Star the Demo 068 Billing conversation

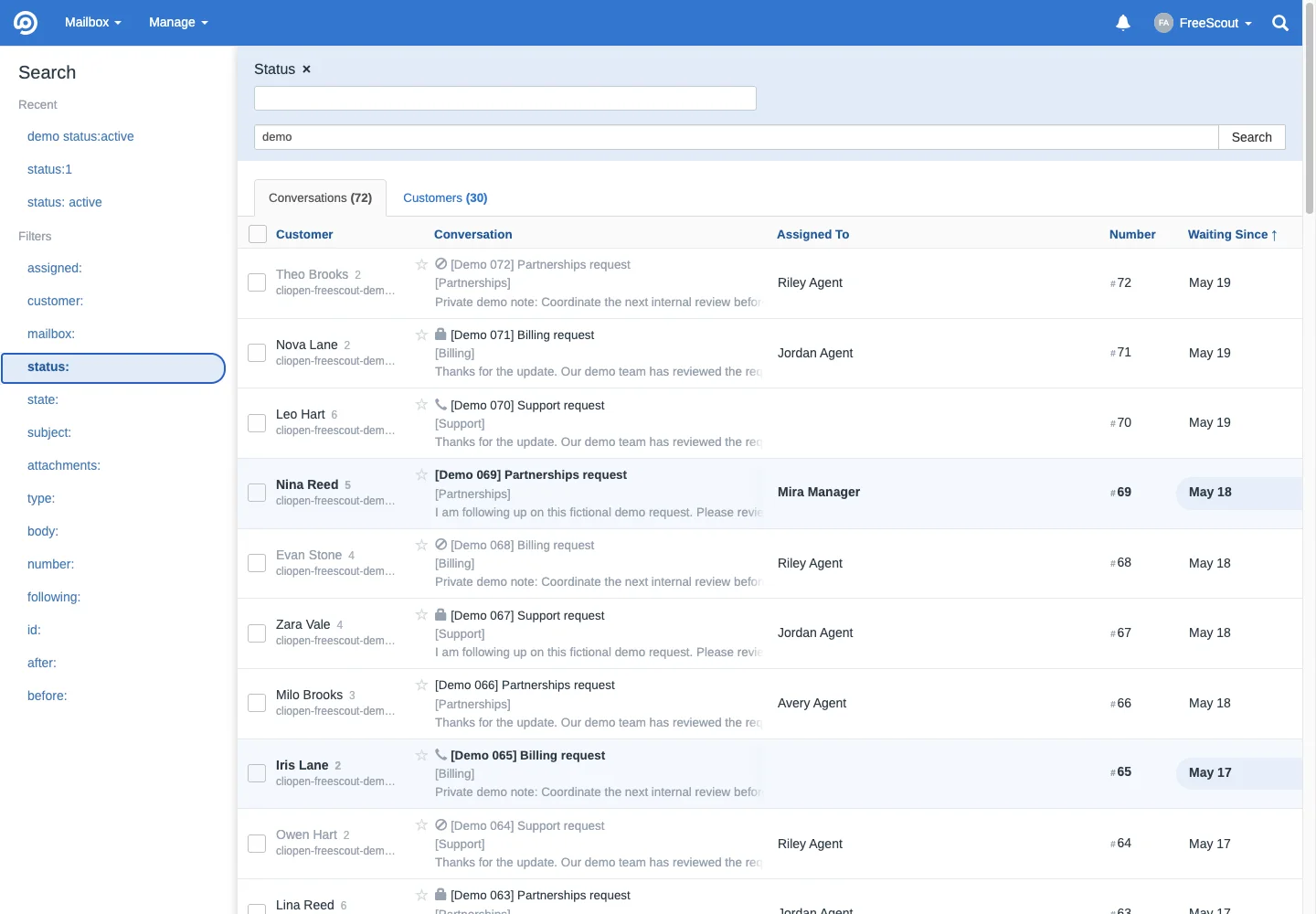[x=421, y=545]
